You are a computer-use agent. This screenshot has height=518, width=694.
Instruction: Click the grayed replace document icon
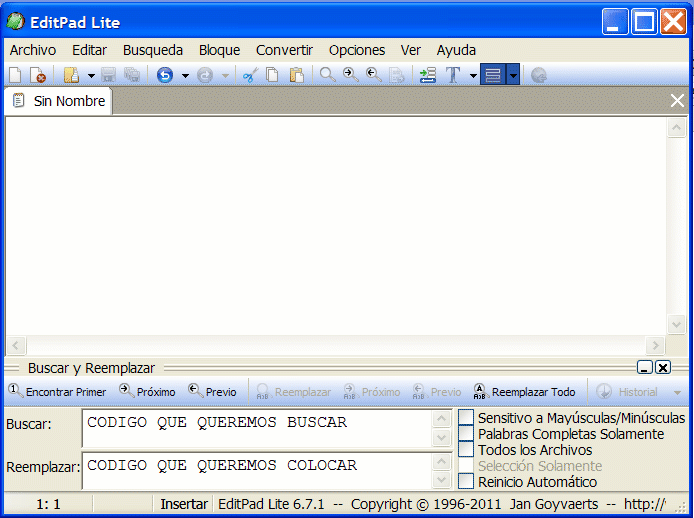tap(397, 75)
